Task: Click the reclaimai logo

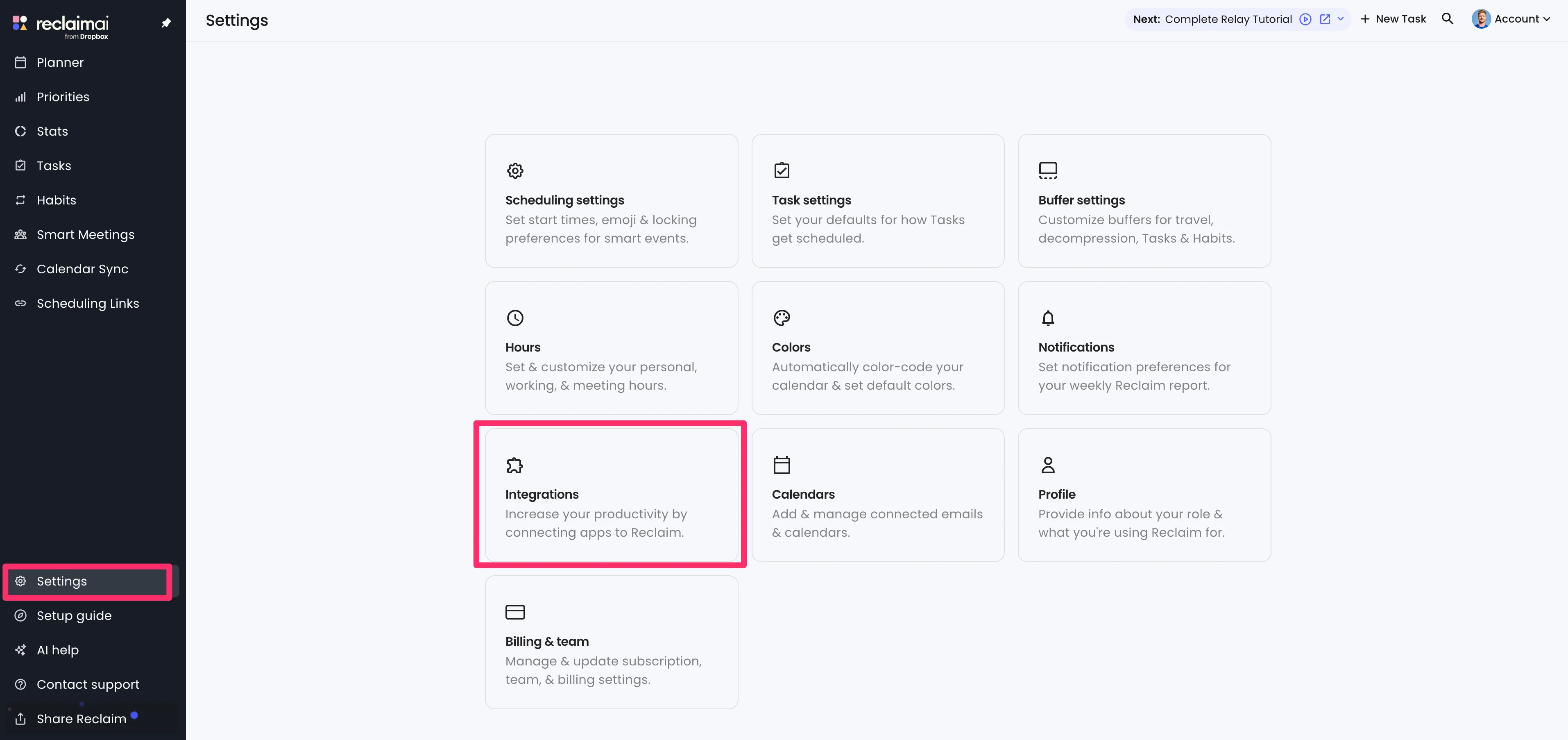Action: [x=61, y=24]
